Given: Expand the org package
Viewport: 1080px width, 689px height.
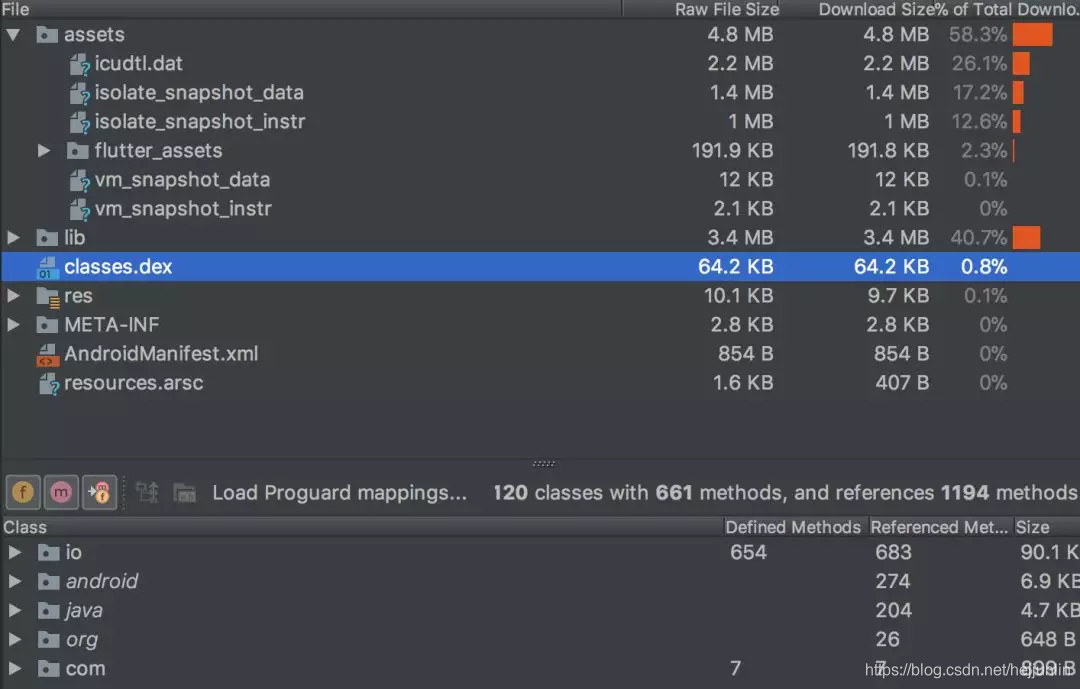Looking at the screenshot, I should coord(14,639).
